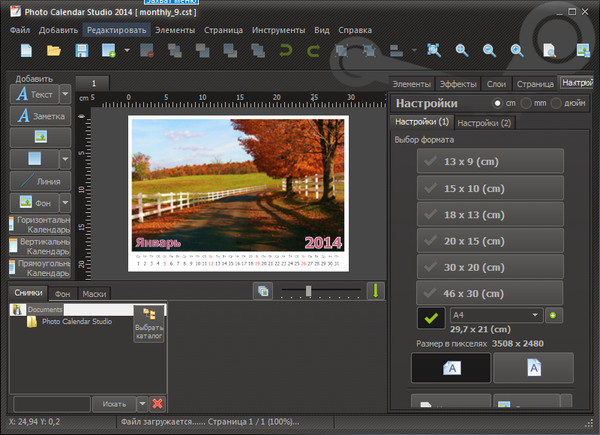The height and width of the screenshot is (435, 600).
Task: Open the A4 paper size dropdown
Action: point(536,315)
